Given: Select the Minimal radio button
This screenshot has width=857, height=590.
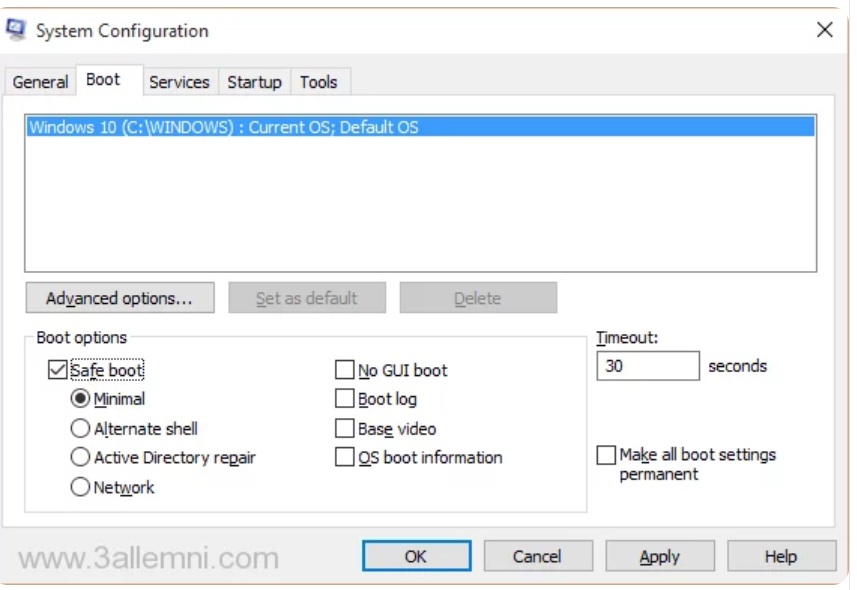Looking at the screenshot, I should pos(81,399).
